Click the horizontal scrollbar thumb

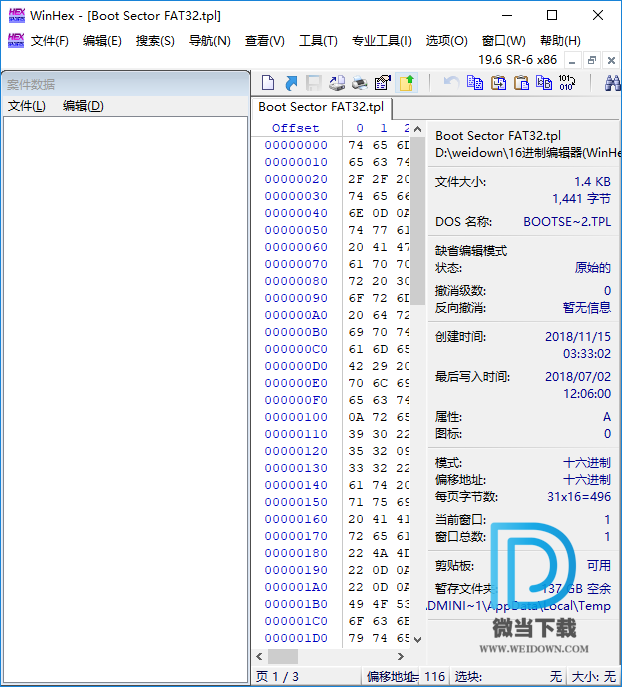[x=283, y=656]
